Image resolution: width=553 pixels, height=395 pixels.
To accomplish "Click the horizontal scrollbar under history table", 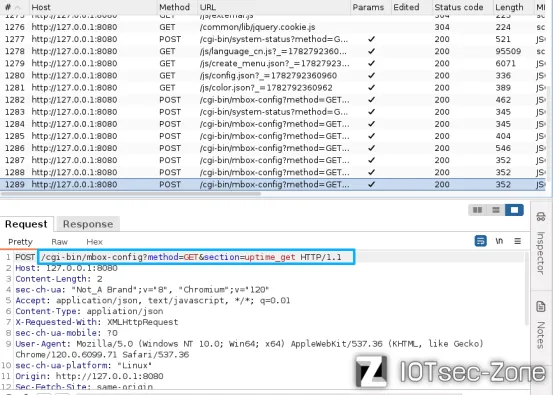I will click(130, 194).
